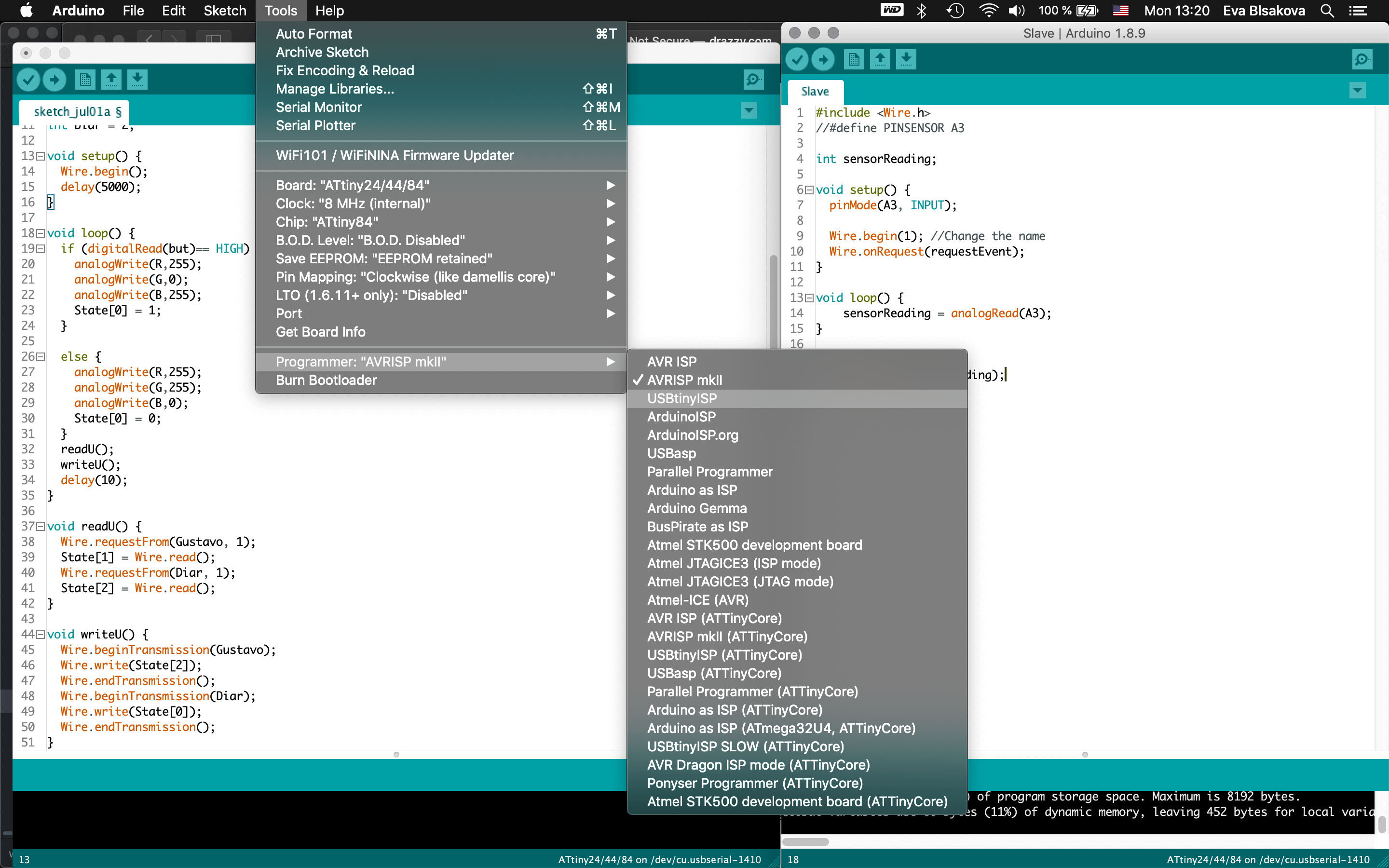Collapse the void loop fold marker in left sketch
Viewport: 1389px width, 868px height.
click(x=40, y=233)
